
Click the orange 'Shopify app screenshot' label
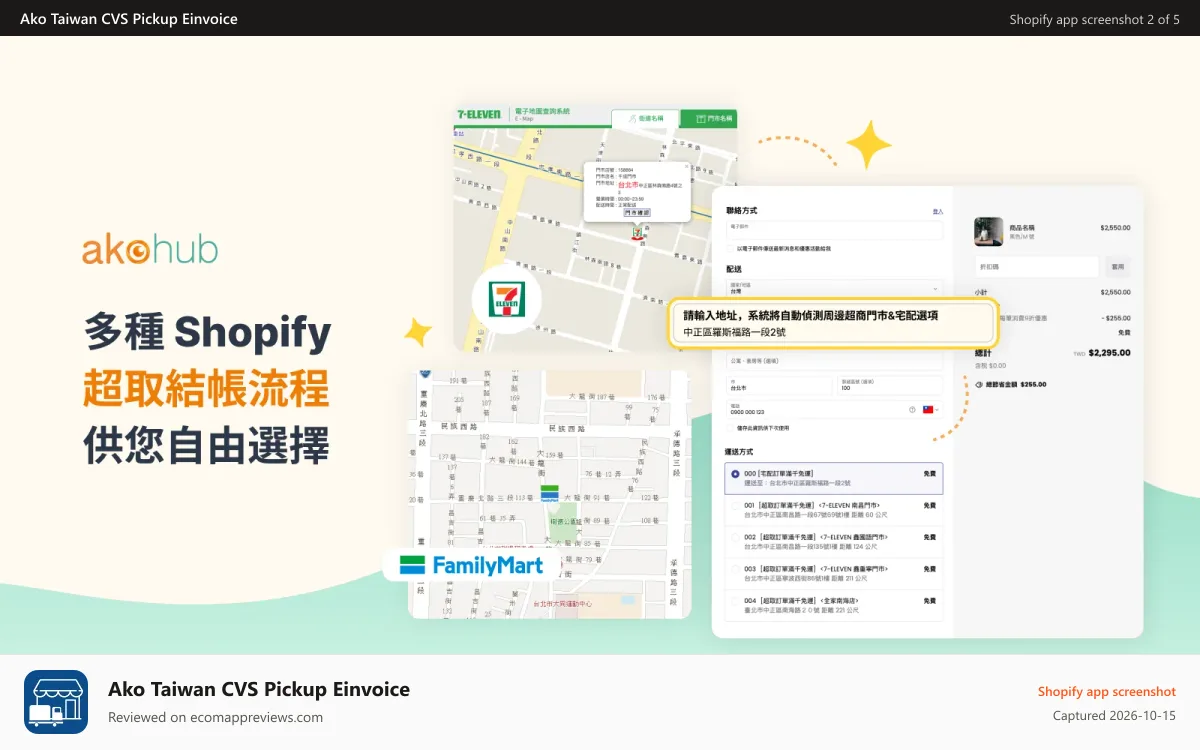1107,692
